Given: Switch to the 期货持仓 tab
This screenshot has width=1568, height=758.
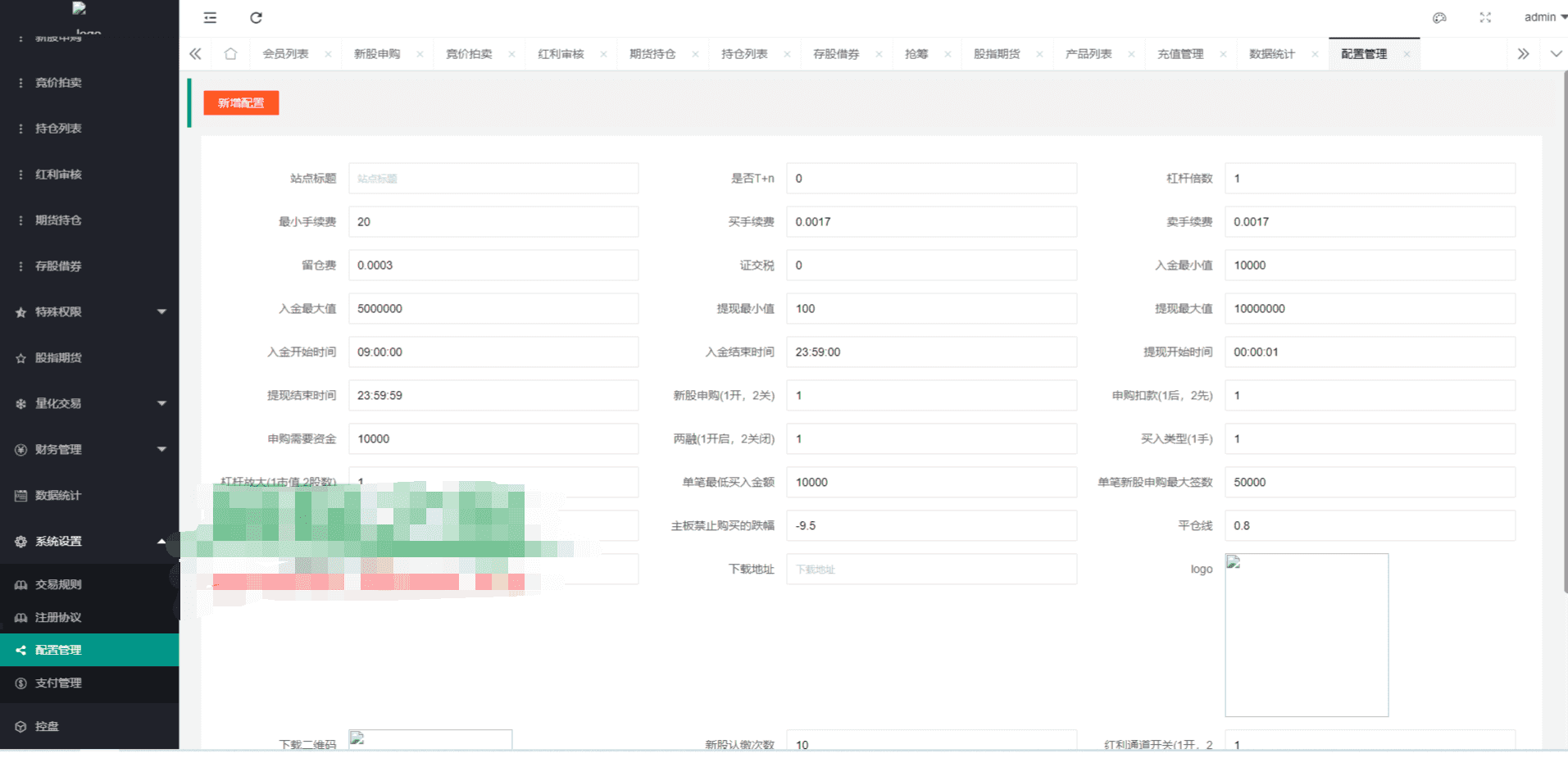Looking at the screenshot, I should (x=653, y=54).
